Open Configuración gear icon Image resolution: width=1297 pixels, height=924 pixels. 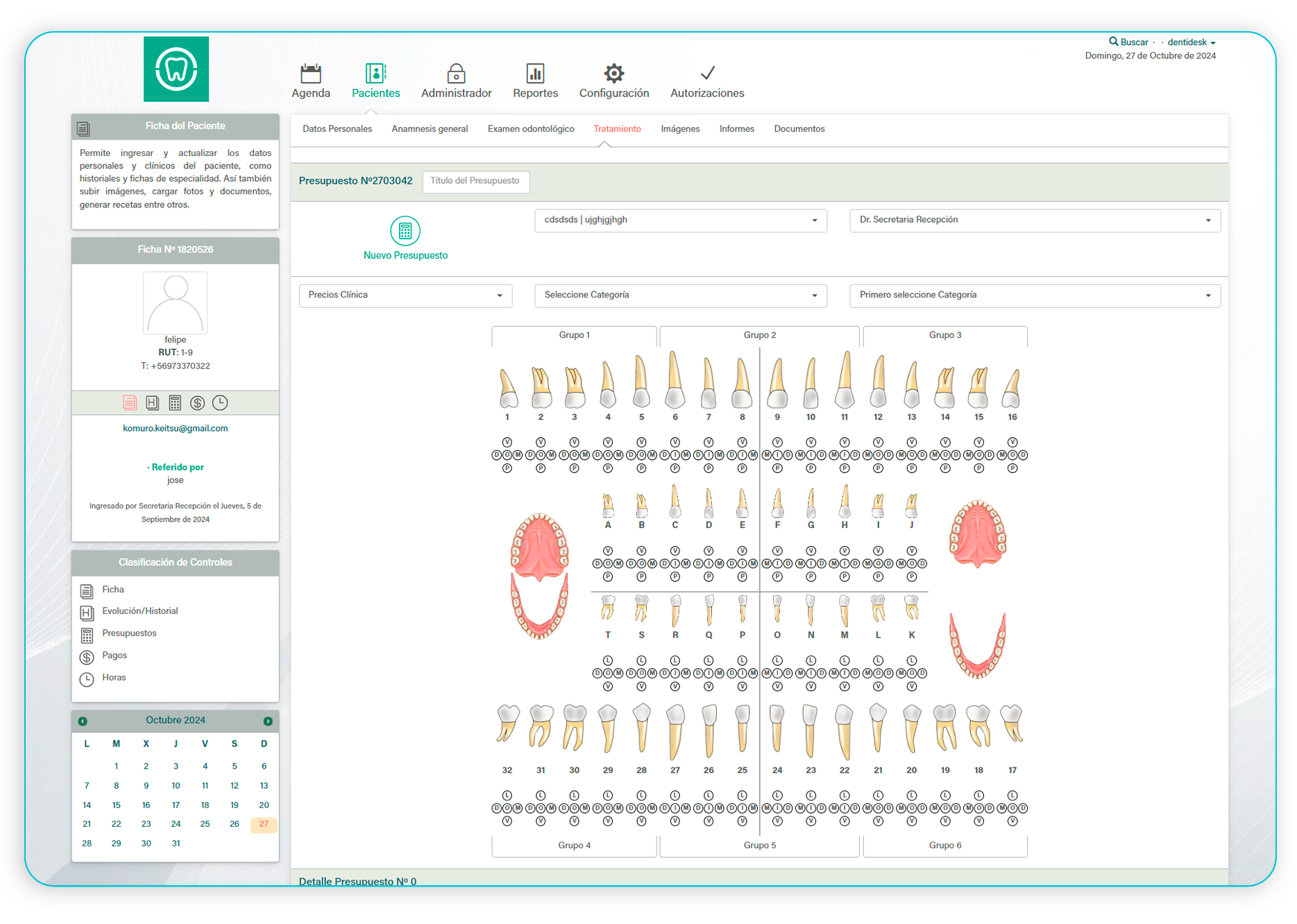pos(613,74)
